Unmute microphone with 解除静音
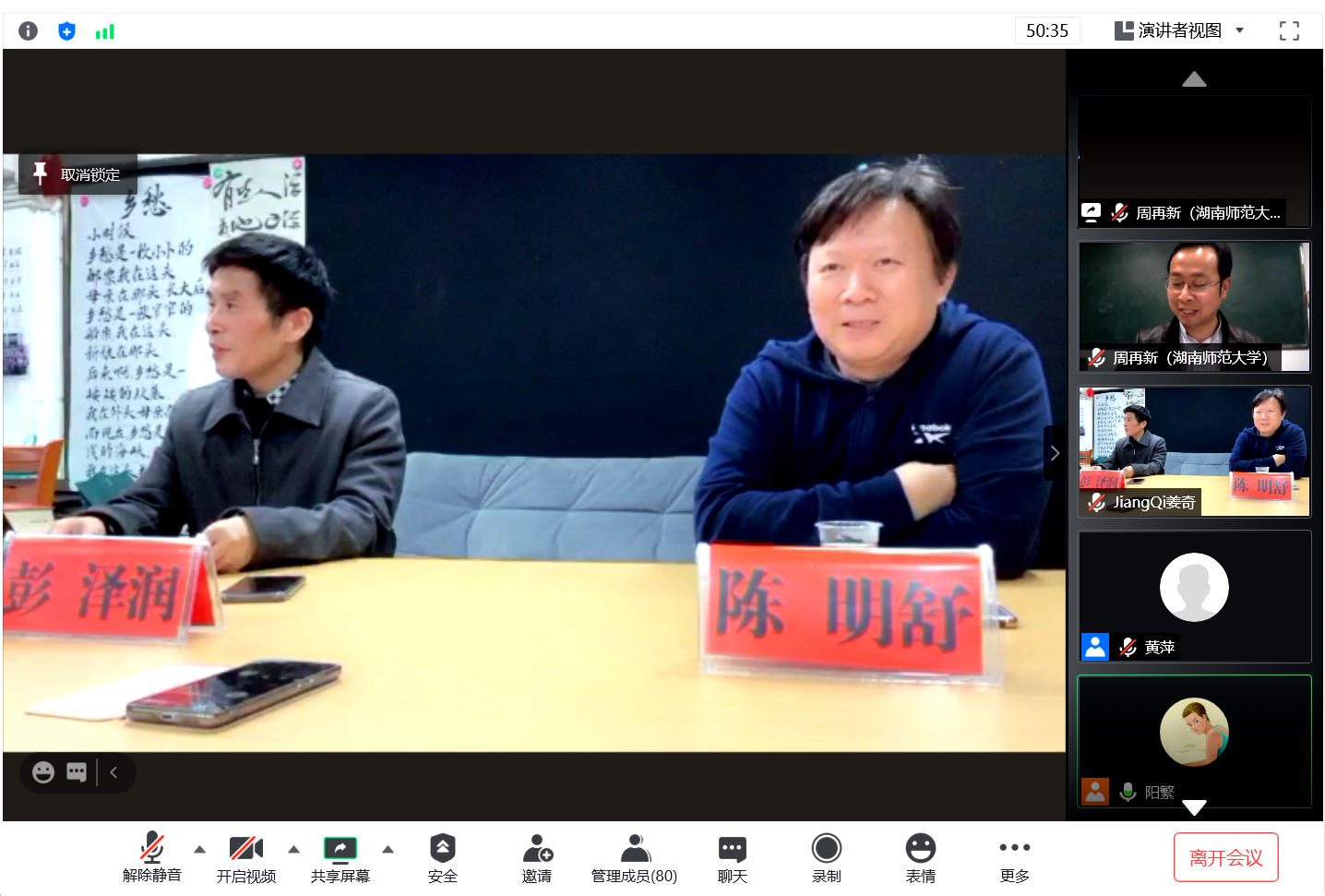Viewport: 1325px width, 896px height. point(152,858)
